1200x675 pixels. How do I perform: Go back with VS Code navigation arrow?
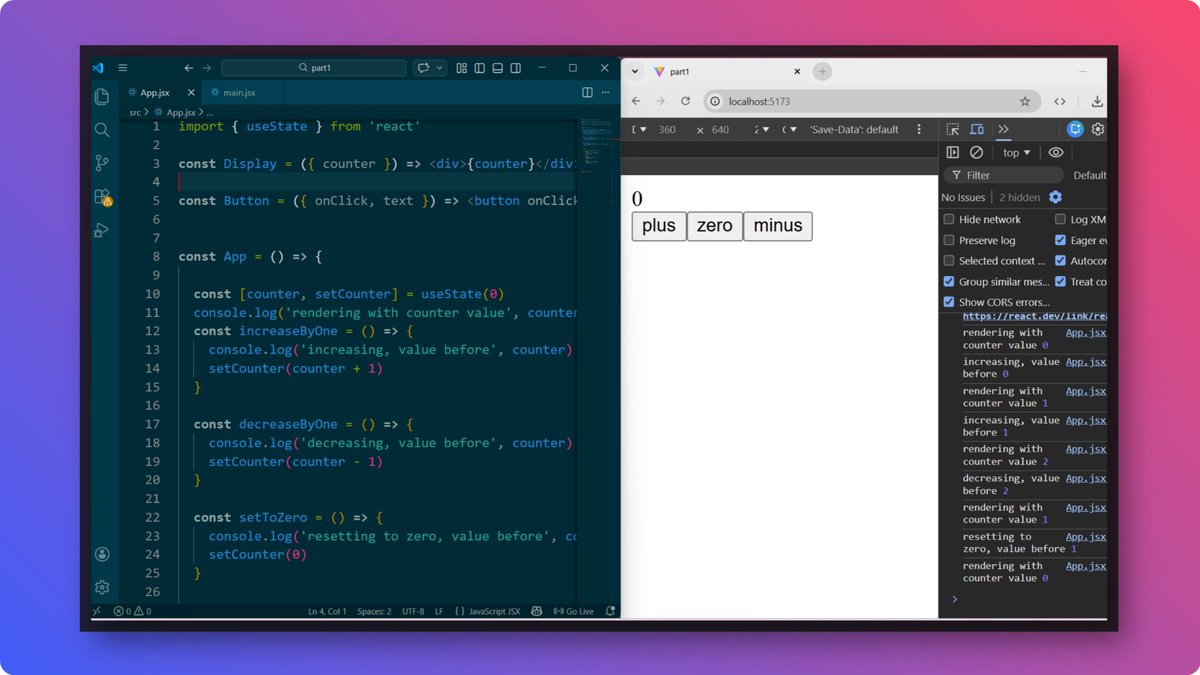click(x=188, y=68)
